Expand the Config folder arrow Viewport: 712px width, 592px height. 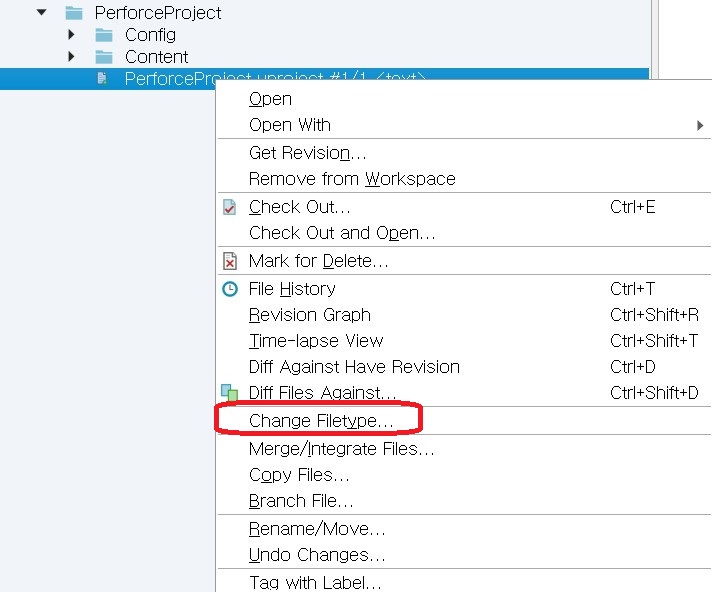coord(72,35)
